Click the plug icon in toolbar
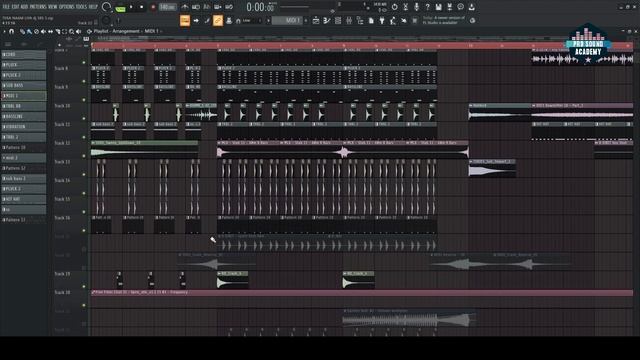This screenshot has width=640, height=360. point(382,20)
